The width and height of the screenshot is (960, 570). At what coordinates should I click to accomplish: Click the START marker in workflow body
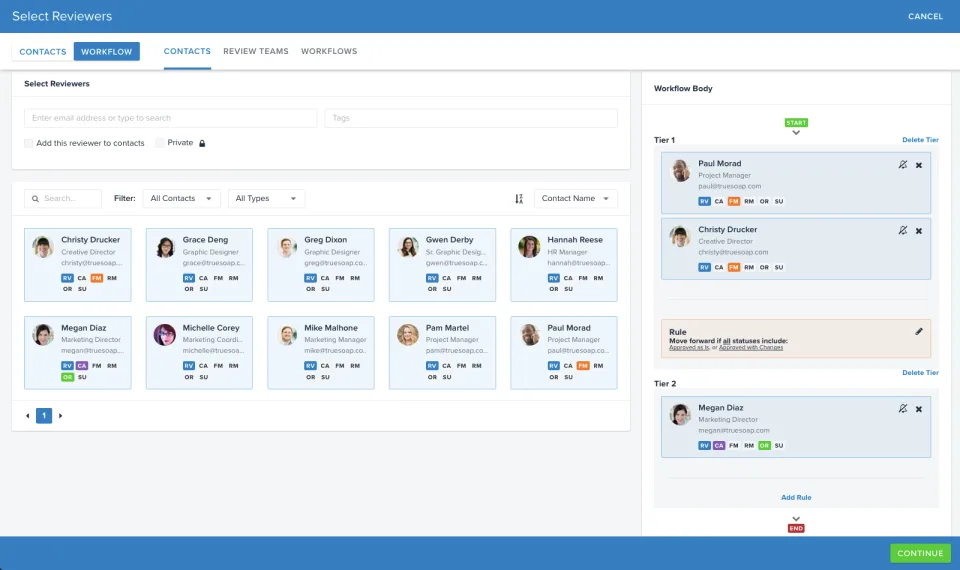(796, 122)
